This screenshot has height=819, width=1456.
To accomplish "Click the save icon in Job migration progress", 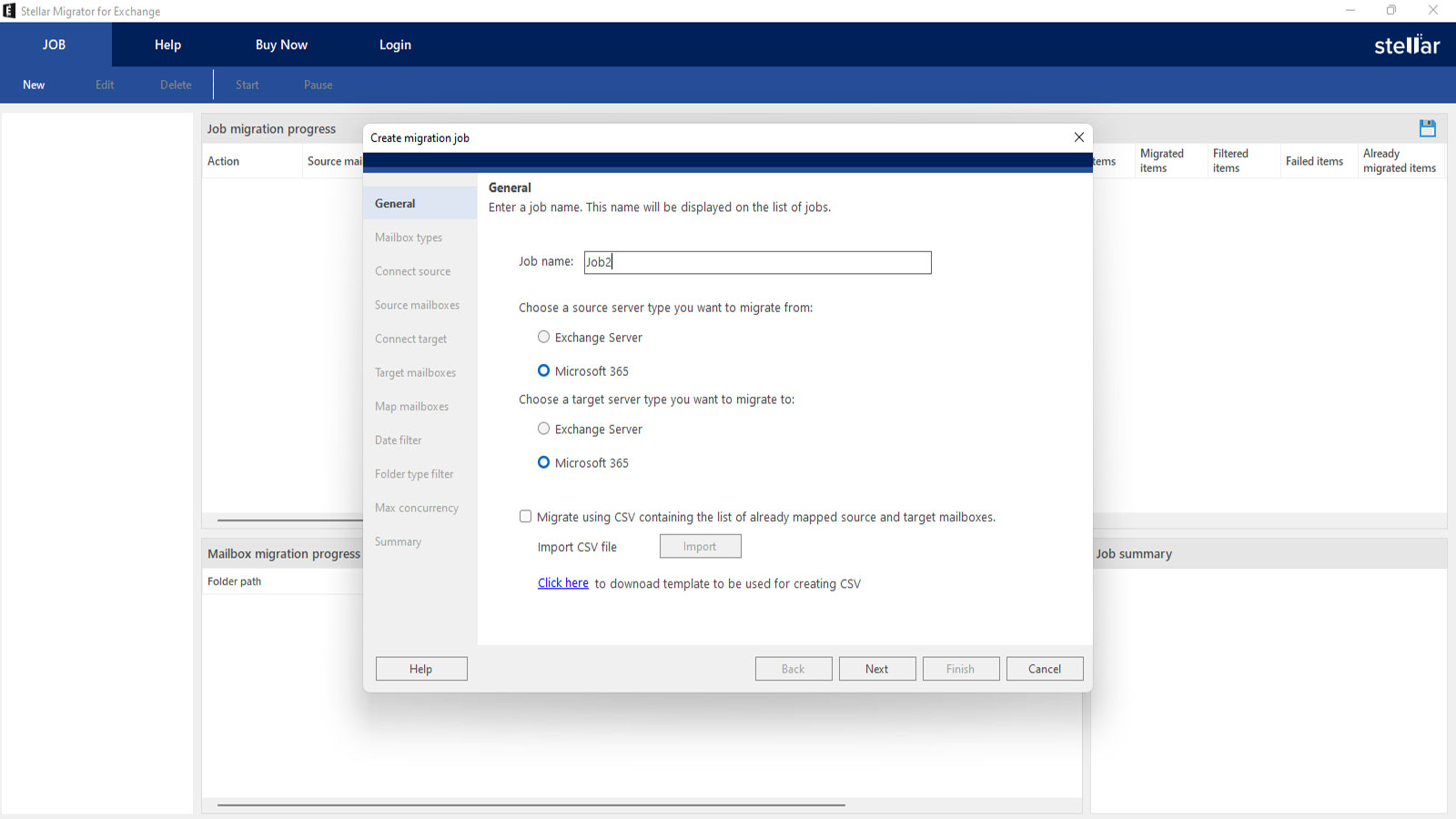I will (1427, 128).
